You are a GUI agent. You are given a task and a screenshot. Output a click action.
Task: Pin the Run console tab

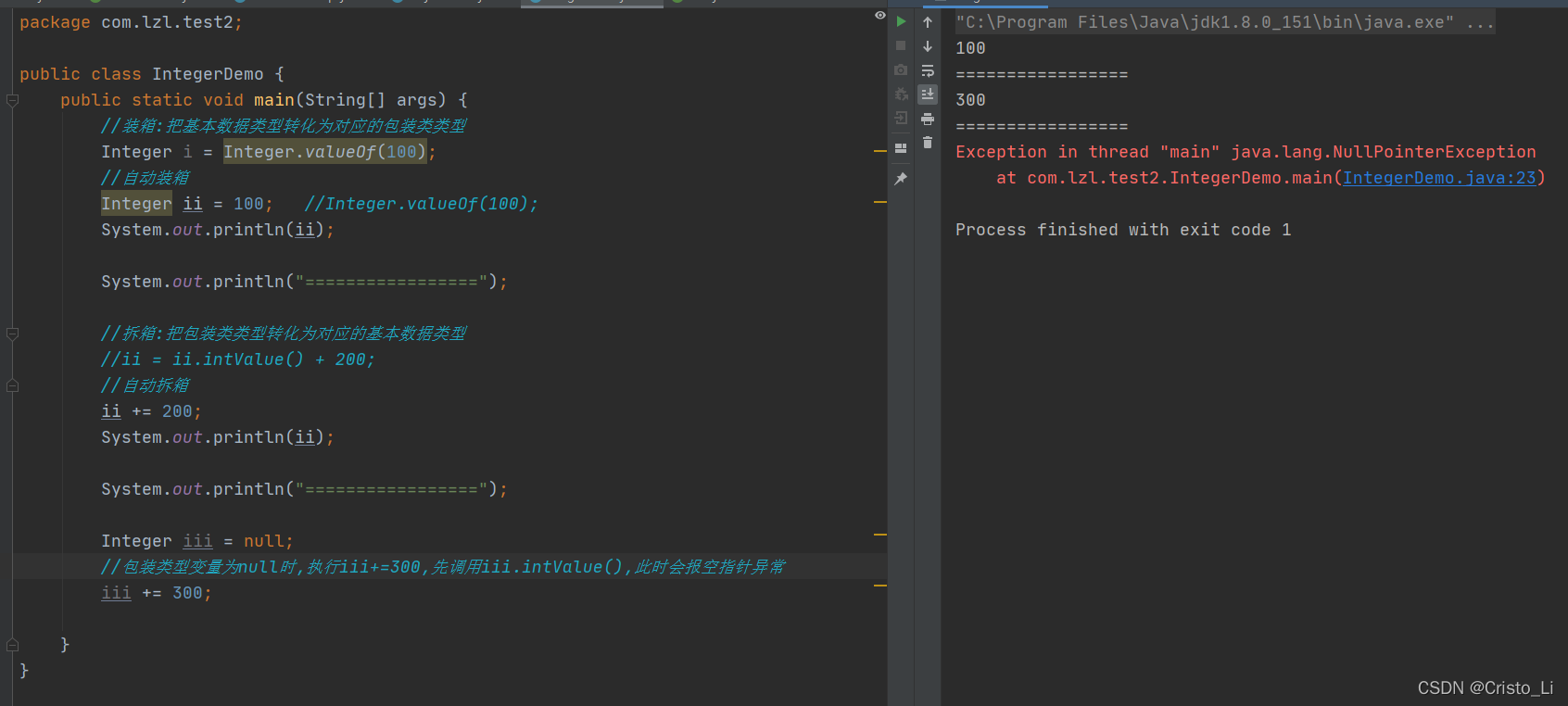(901, 178)
